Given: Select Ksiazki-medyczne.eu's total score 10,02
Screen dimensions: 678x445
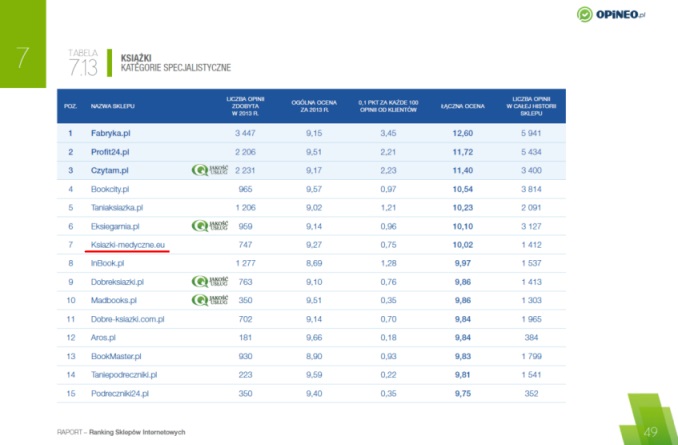Looking at the screenshot, I should (x=463, y=245).
